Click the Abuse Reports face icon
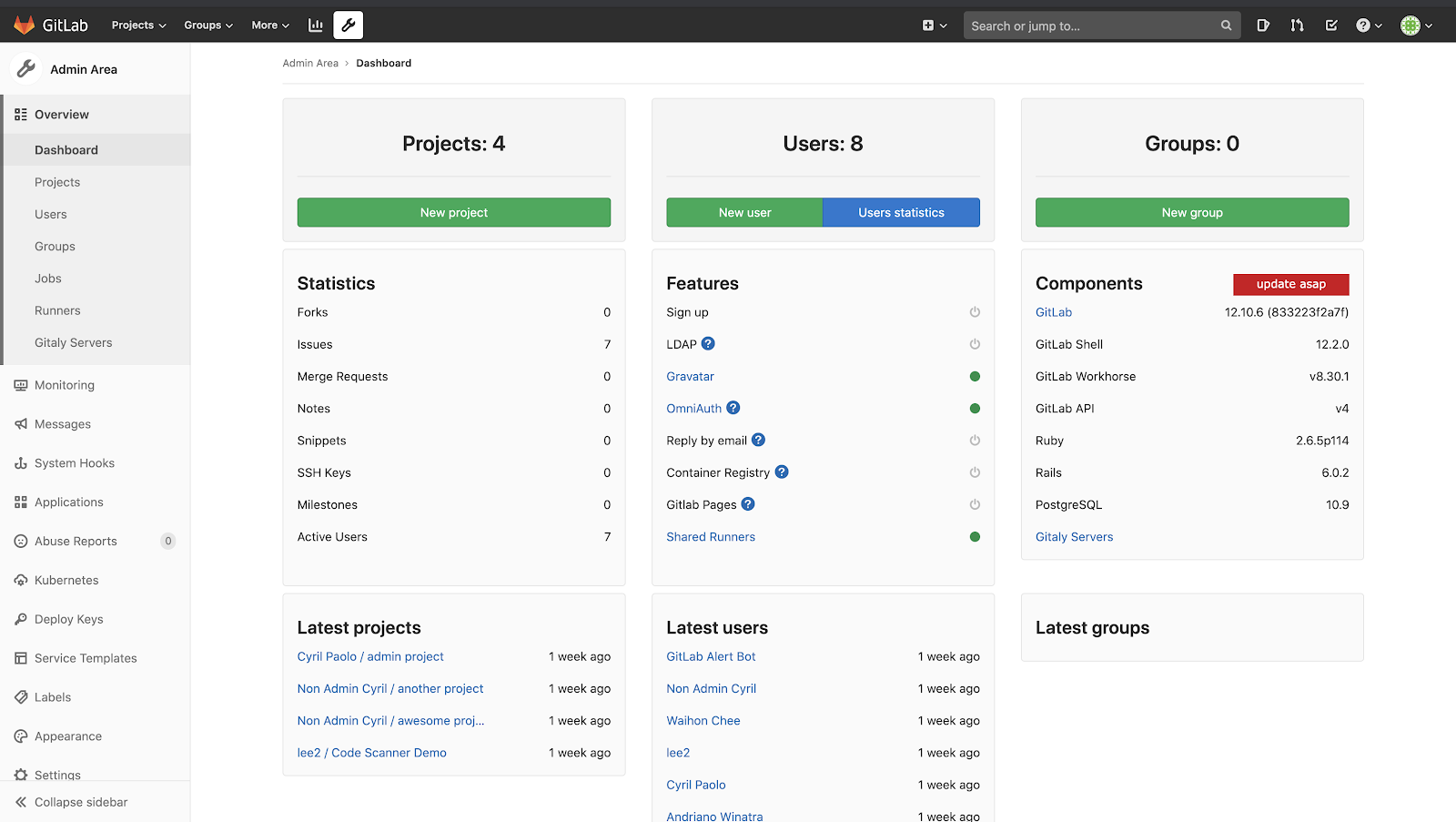1456x822 pixels. pos(21,541)
